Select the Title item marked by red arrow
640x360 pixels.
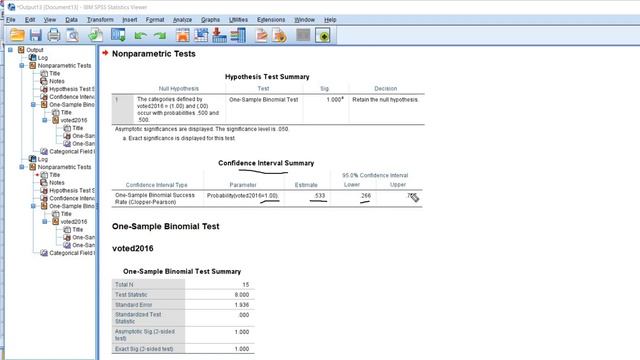coord(55,175)
